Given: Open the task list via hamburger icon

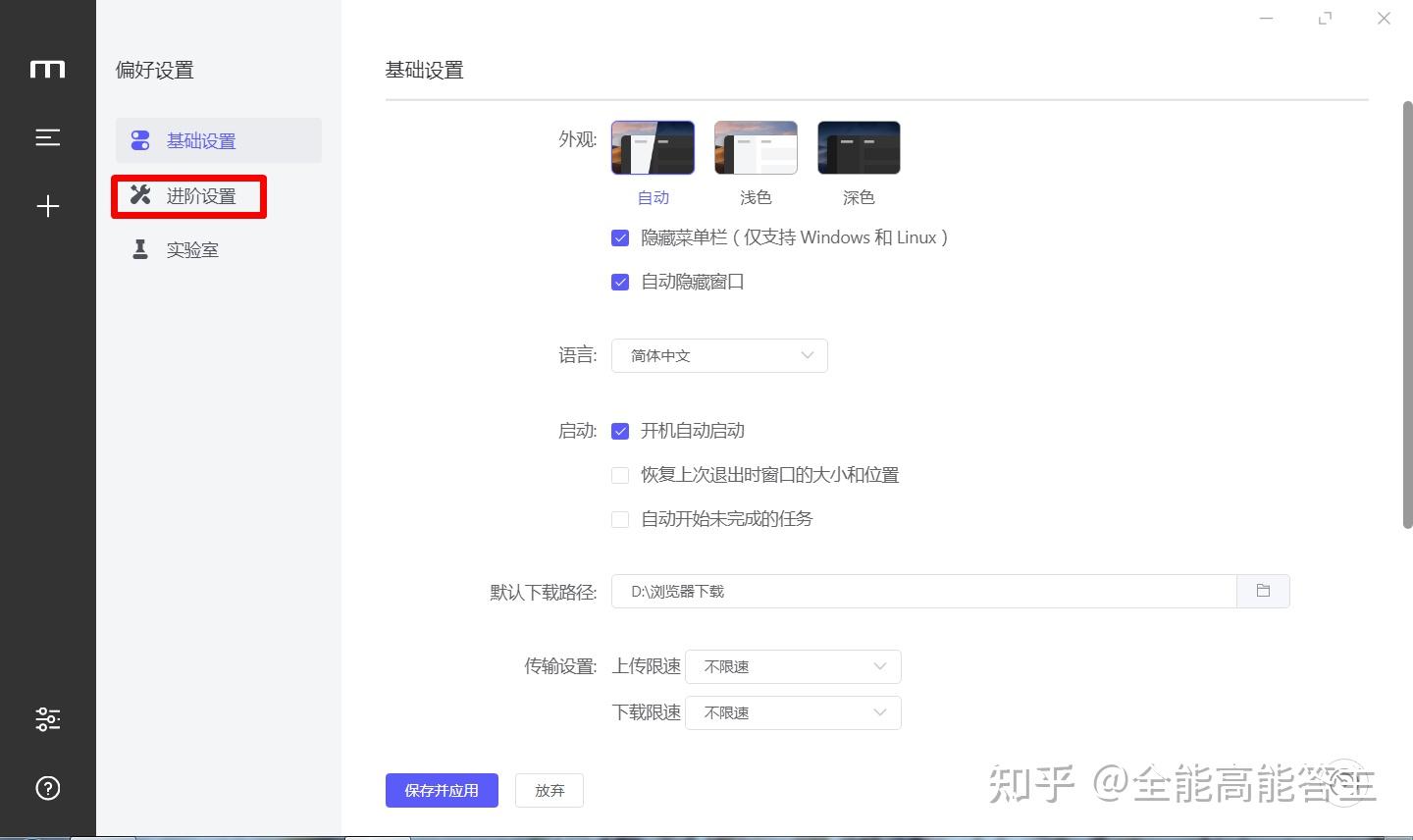Looking at the screenshot, I should tap(48, 137).
